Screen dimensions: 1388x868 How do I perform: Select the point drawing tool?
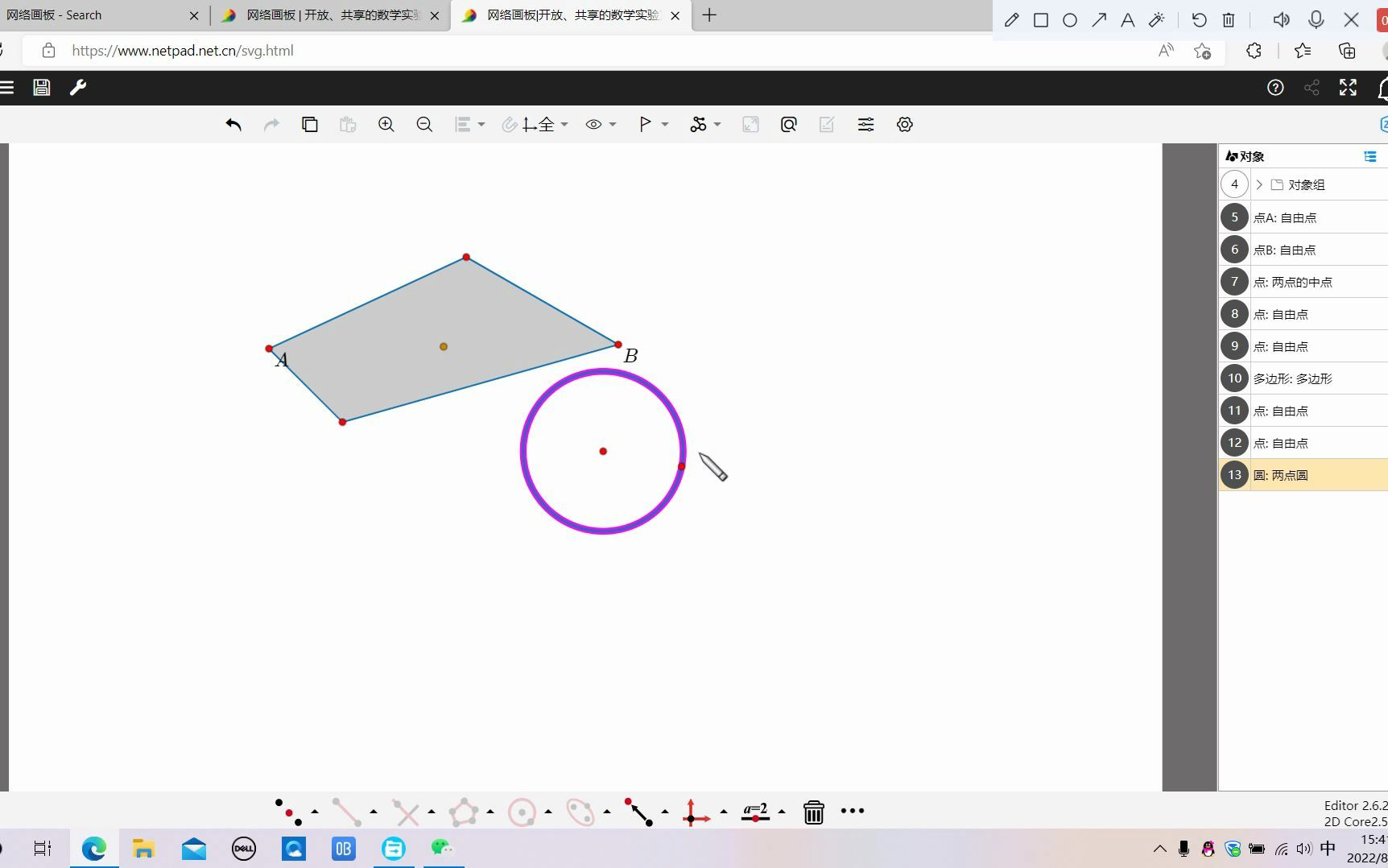pyautogui.click(x=289, y=812)
